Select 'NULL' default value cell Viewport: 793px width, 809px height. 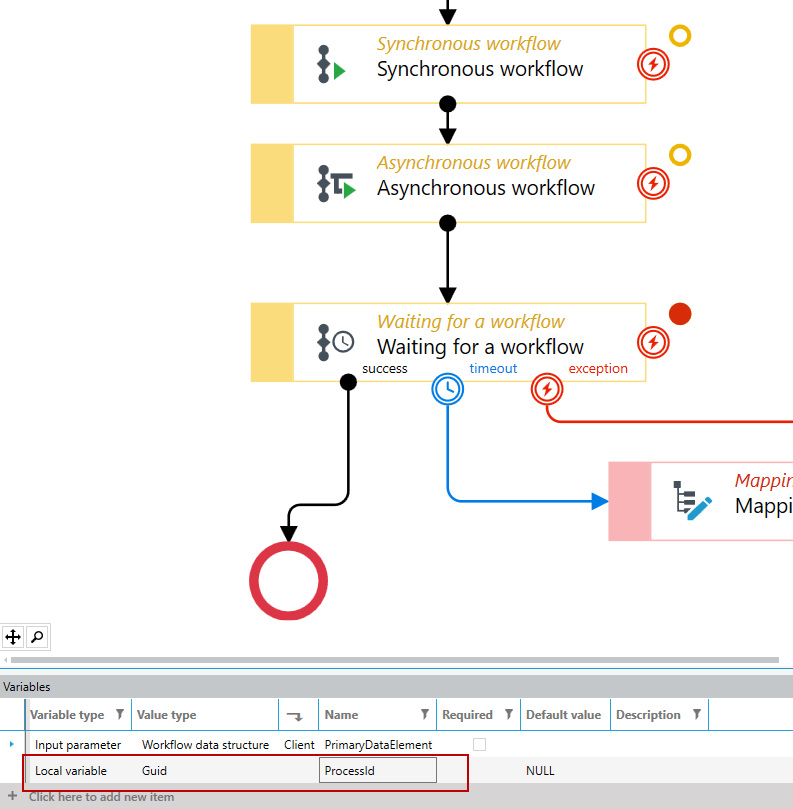point(540,771)
